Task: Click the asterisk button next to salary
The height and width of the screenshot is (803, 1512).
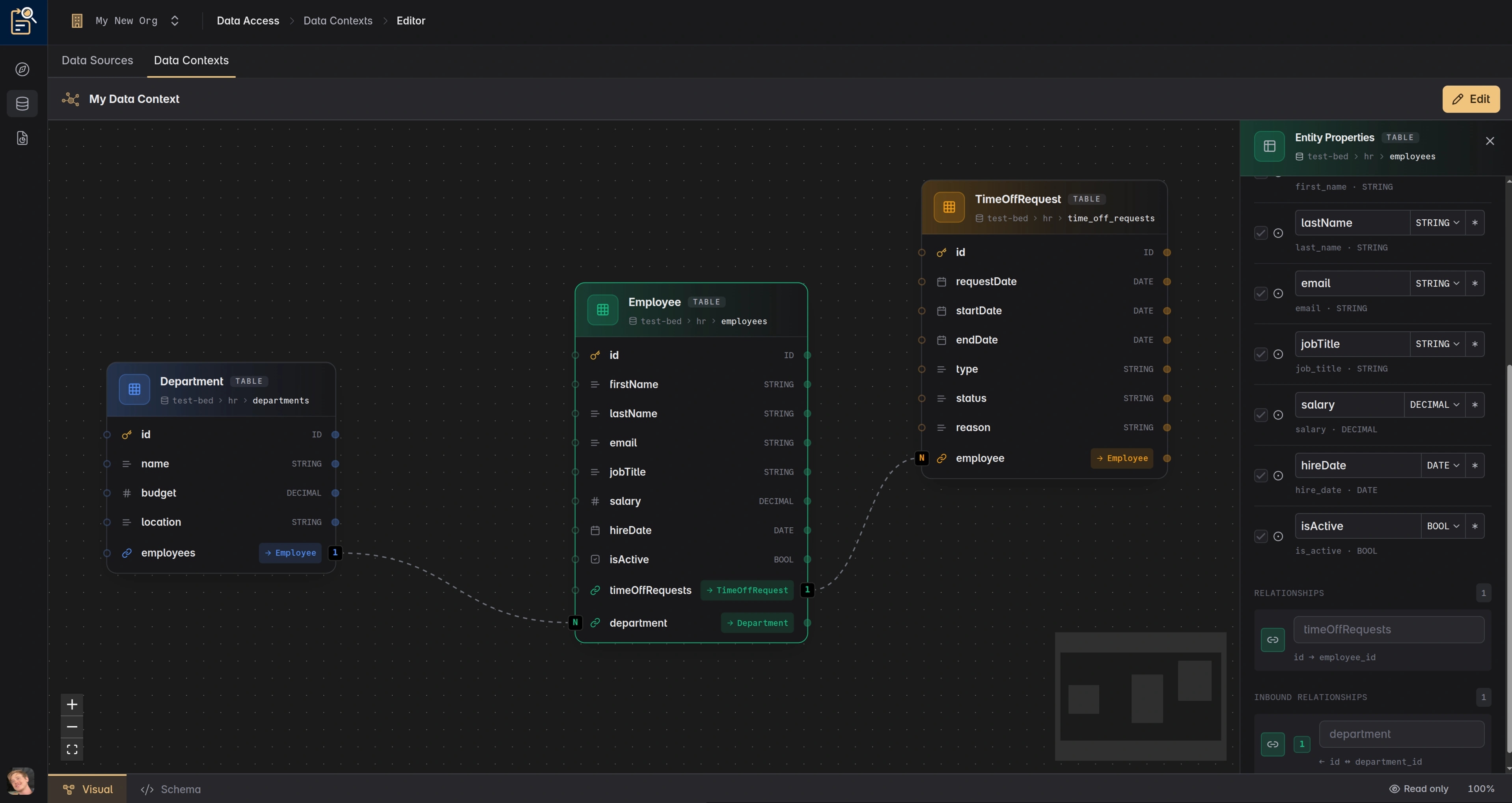Action: click(1475, 405)
